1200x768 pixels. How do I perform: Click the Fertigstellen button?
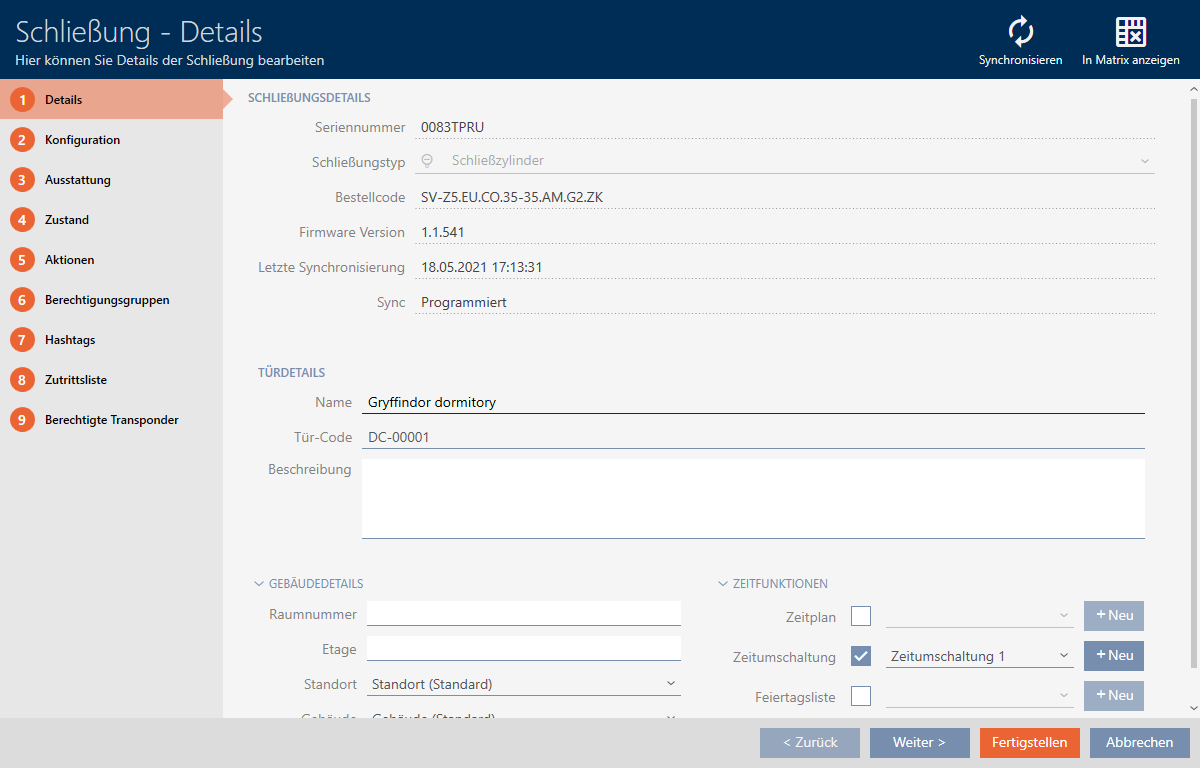(x=1030, y=742)
